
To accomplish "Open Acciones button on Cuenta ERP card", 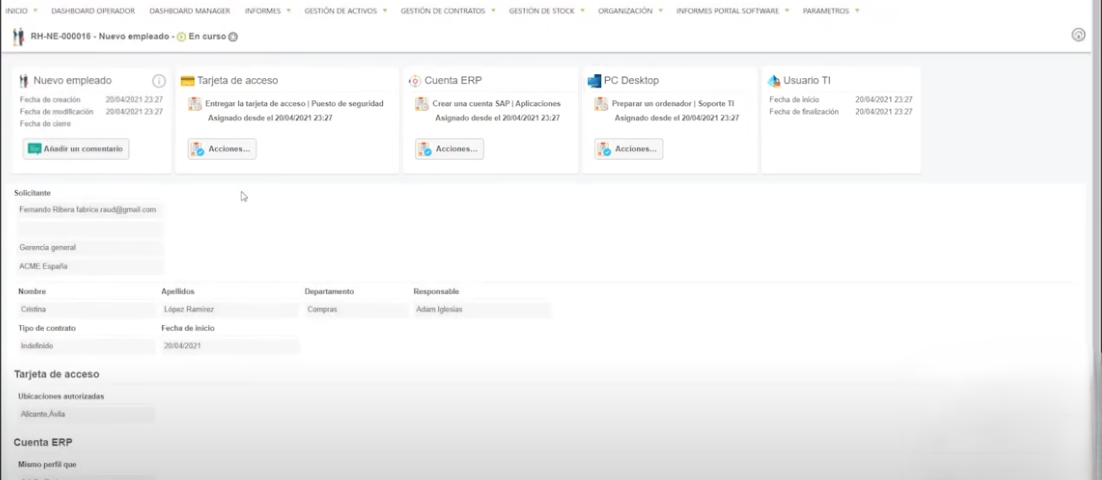I will pos(449,149).
